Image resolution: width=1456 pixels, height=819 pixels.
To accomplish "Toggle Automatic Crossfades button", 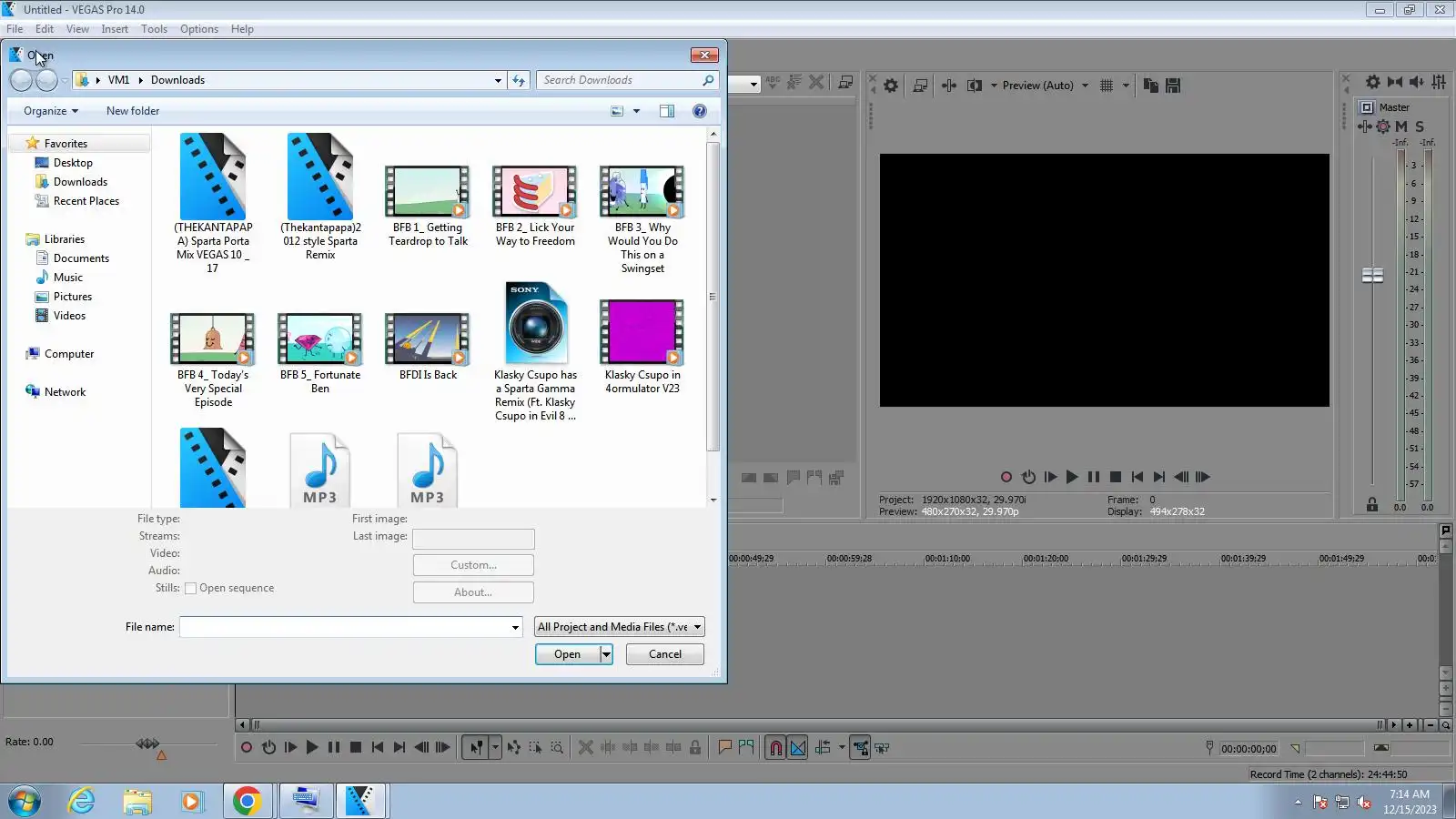I will (x=798, y=748).
